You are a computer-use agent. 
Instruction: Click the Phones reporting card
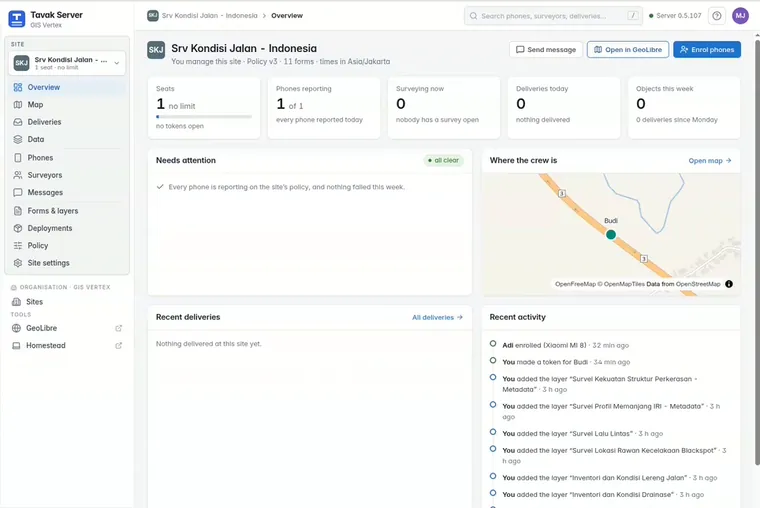(324, 108)
